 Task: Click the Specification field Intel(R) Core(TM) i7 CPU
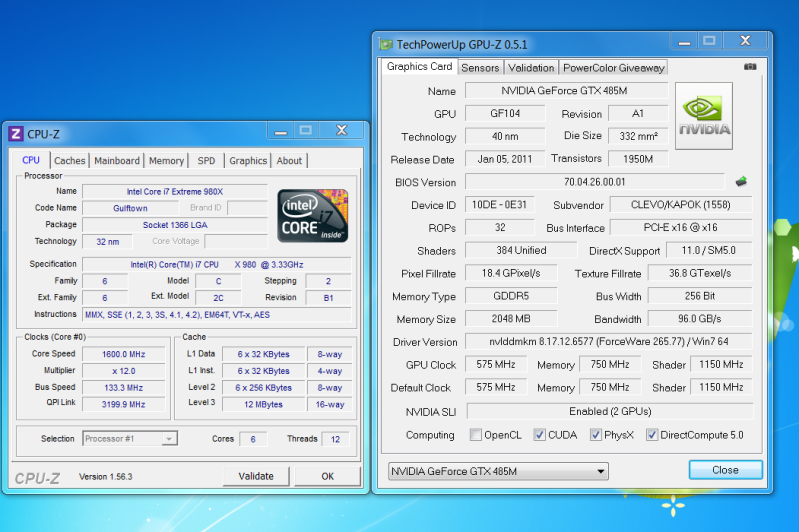click(217, 264)
